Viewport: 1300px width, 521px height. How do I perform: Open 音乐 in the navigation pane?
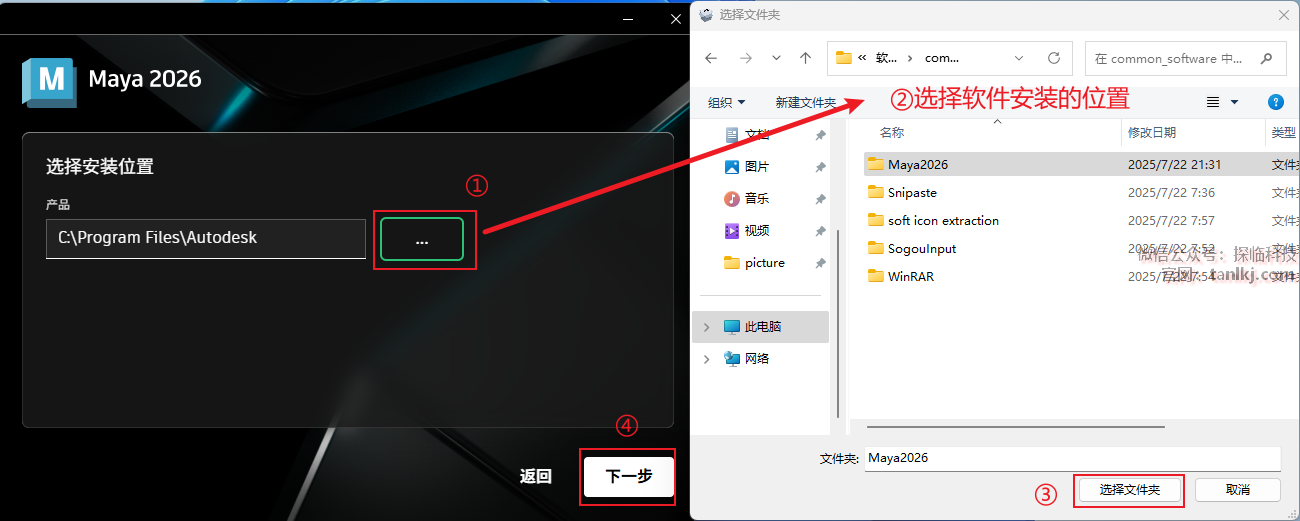(757, 199)
